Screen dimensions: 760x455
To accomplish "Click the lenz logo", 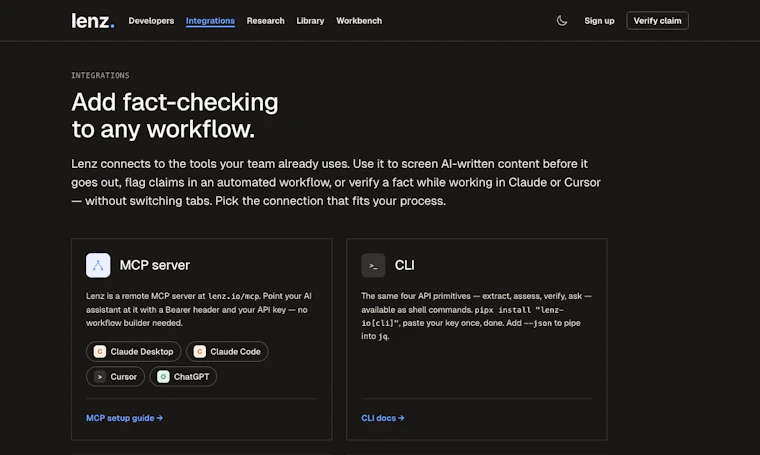I will coord(93,21).
